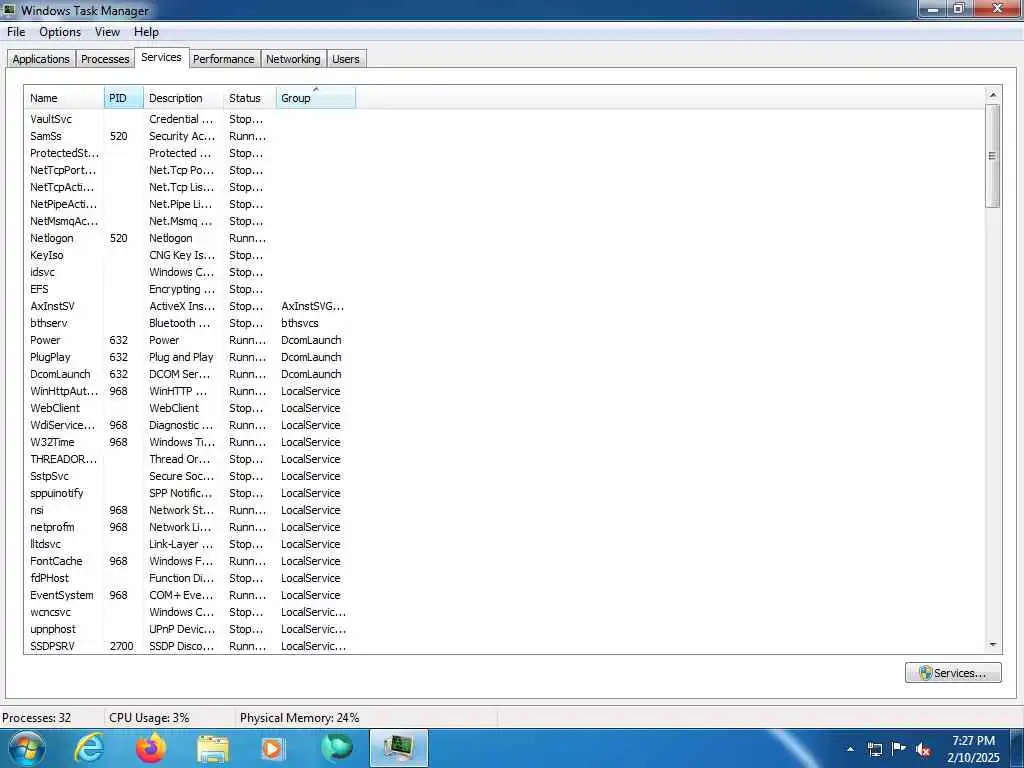Screen dimensions: 1024x768
Task: Select the KeyIso service row
Action: (x=189, y=255)
